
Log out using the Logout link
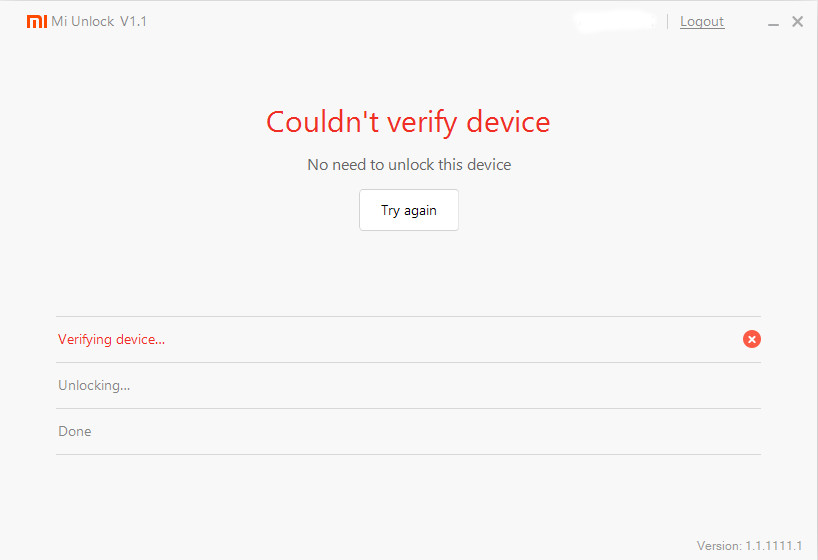[702, 21]
